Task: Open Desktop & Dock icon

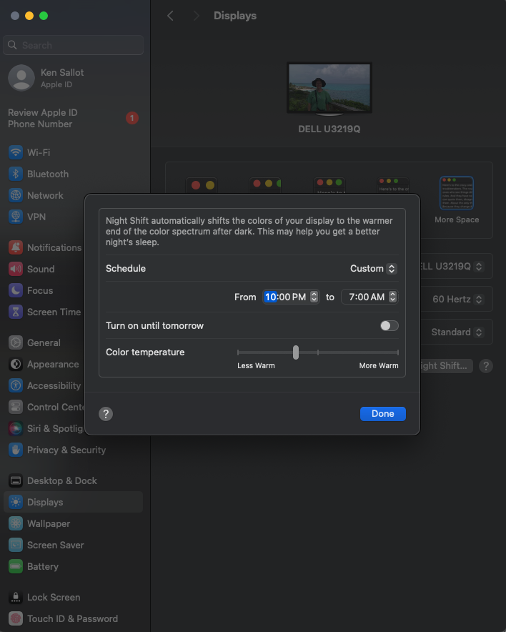Action: pos(16,480)
